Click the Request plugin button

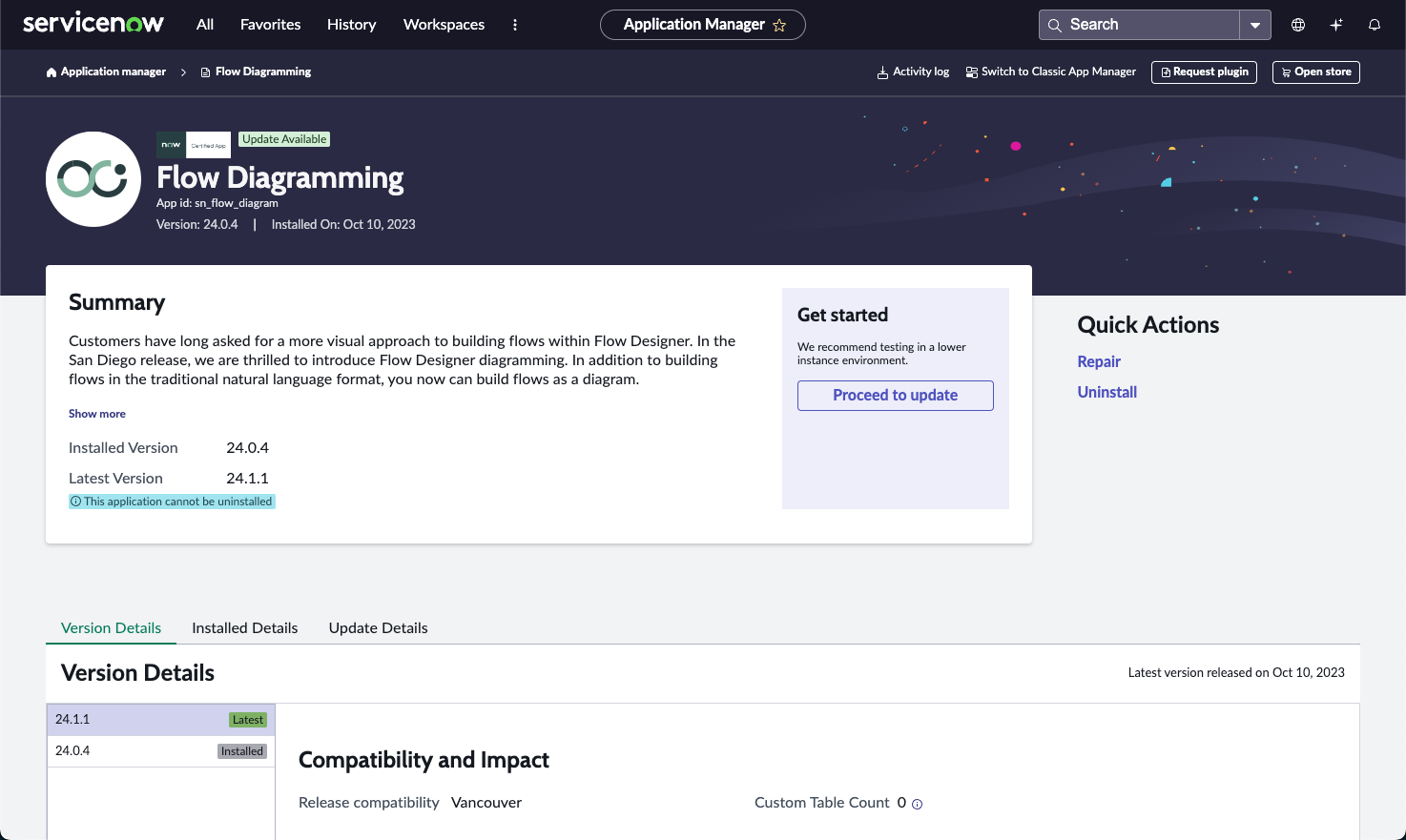tap(1204, 72)
